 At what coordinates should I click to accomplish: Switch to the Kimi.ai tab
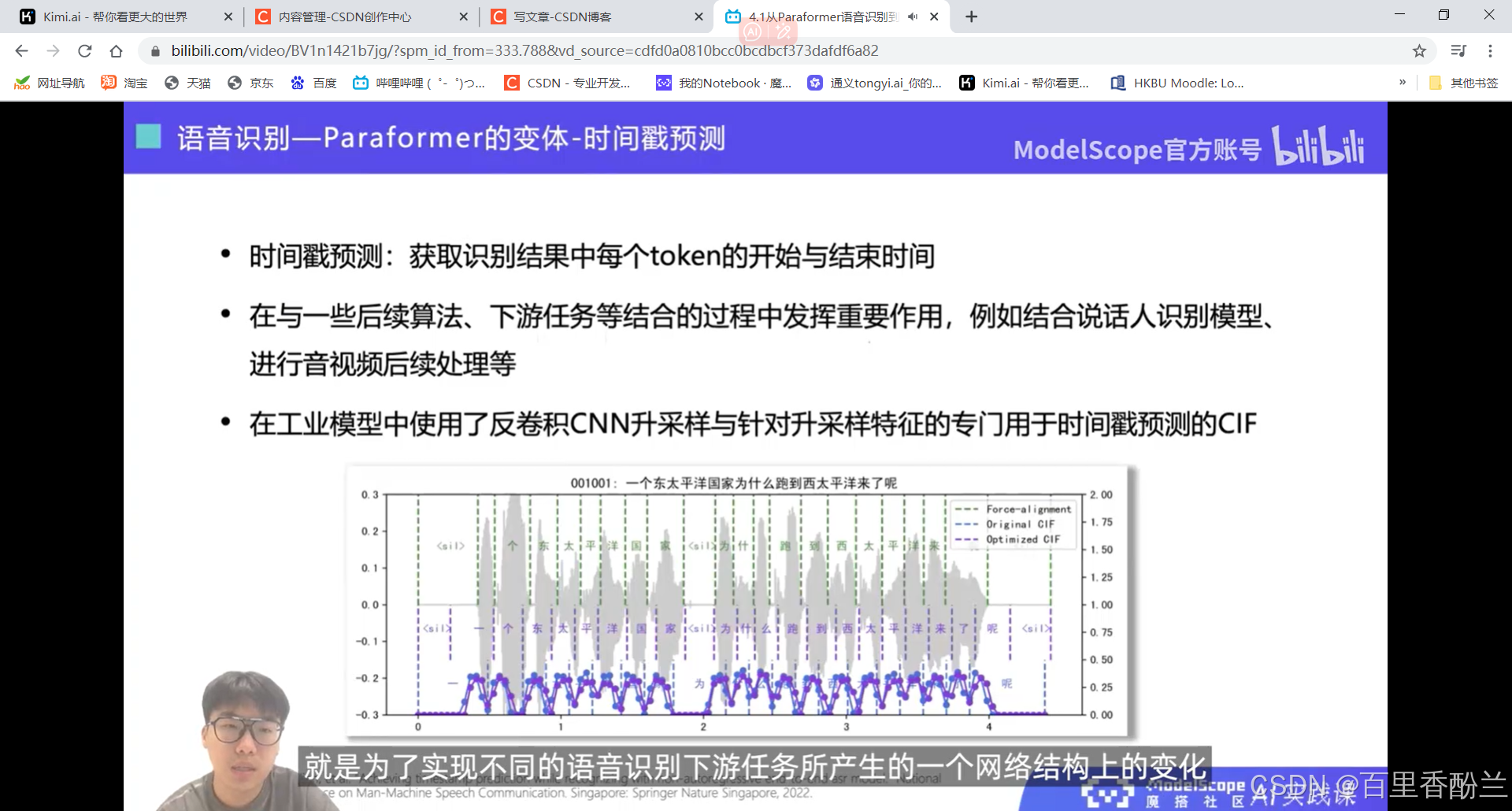[125, 17]
